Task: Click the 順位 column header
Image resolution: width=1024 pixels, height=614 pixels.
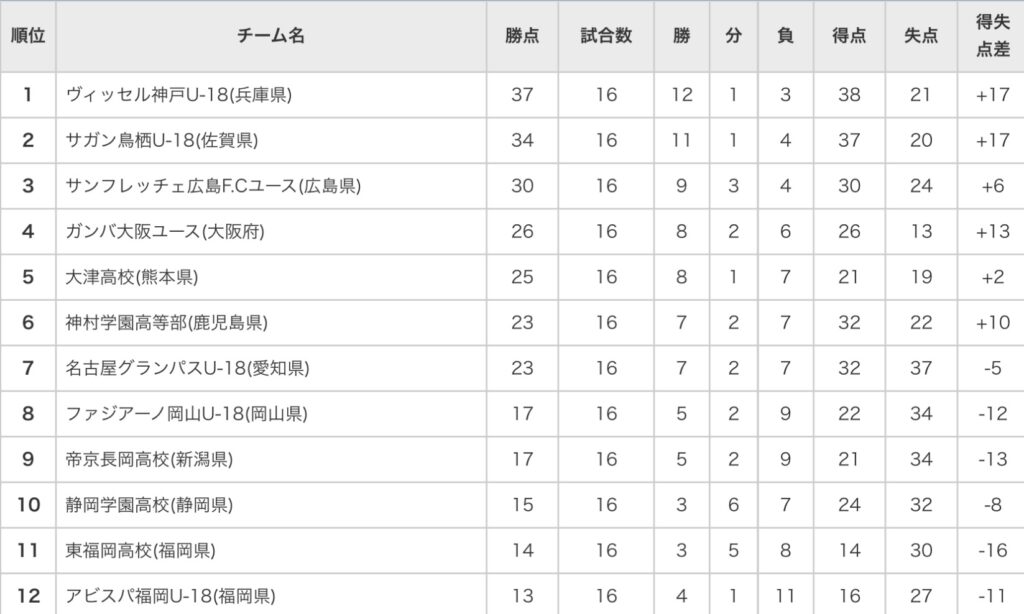Action: (x=28, y=35)
